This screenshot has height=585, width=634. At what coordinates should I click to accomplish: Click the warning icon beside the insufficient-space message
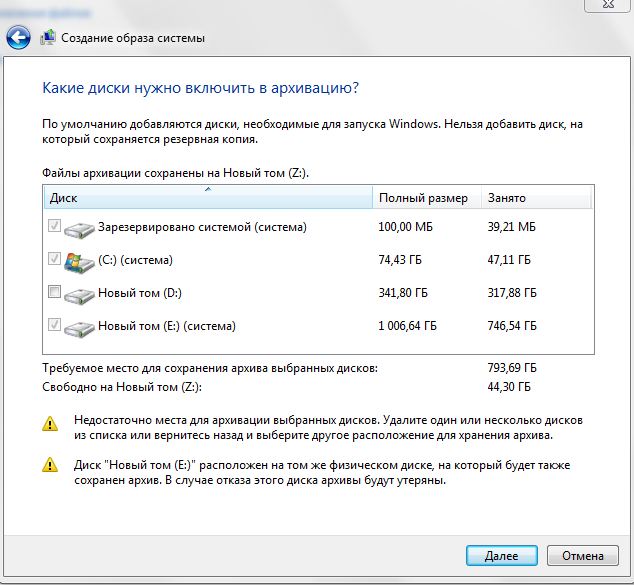50,423
